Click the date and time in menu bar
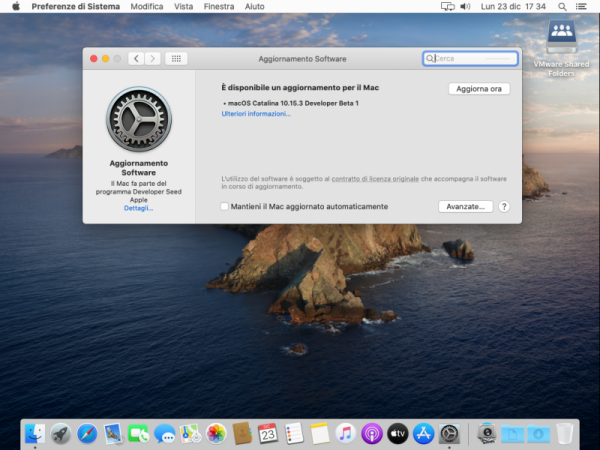The height and width of the screenshot is (450, 600). [513, 7]
